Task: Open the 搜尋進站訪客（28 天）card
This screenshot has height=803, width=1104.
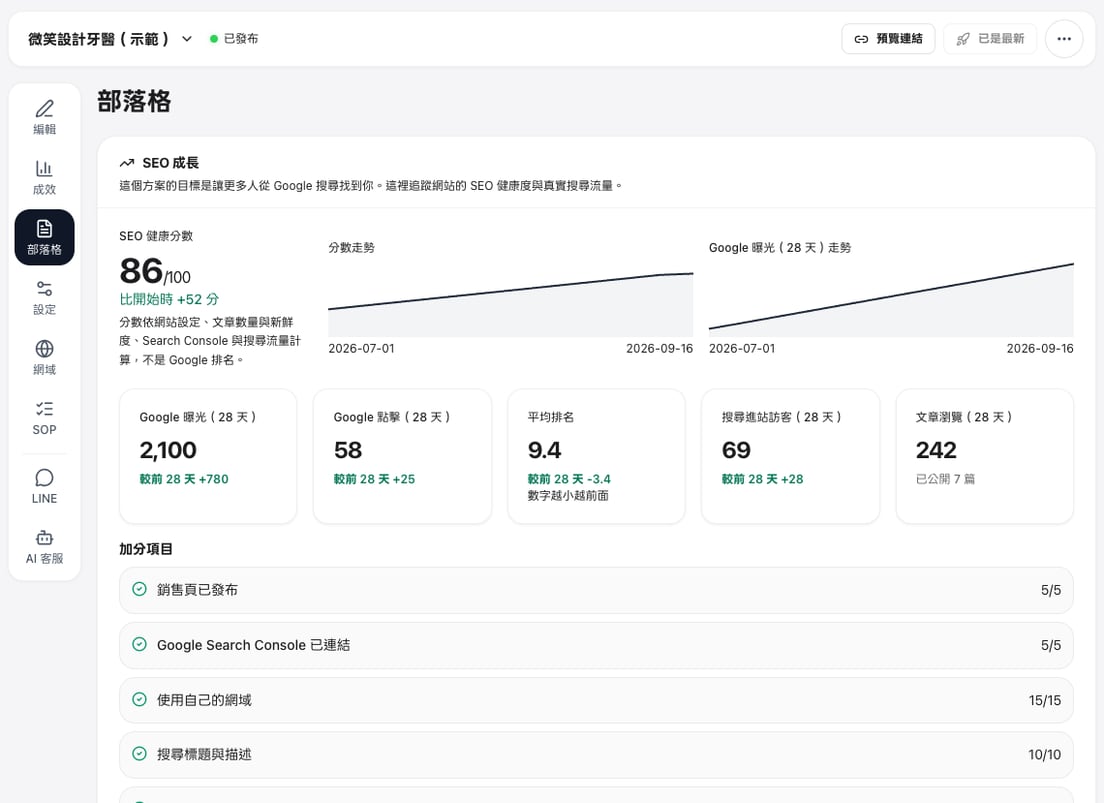Action: coord(791,456)
